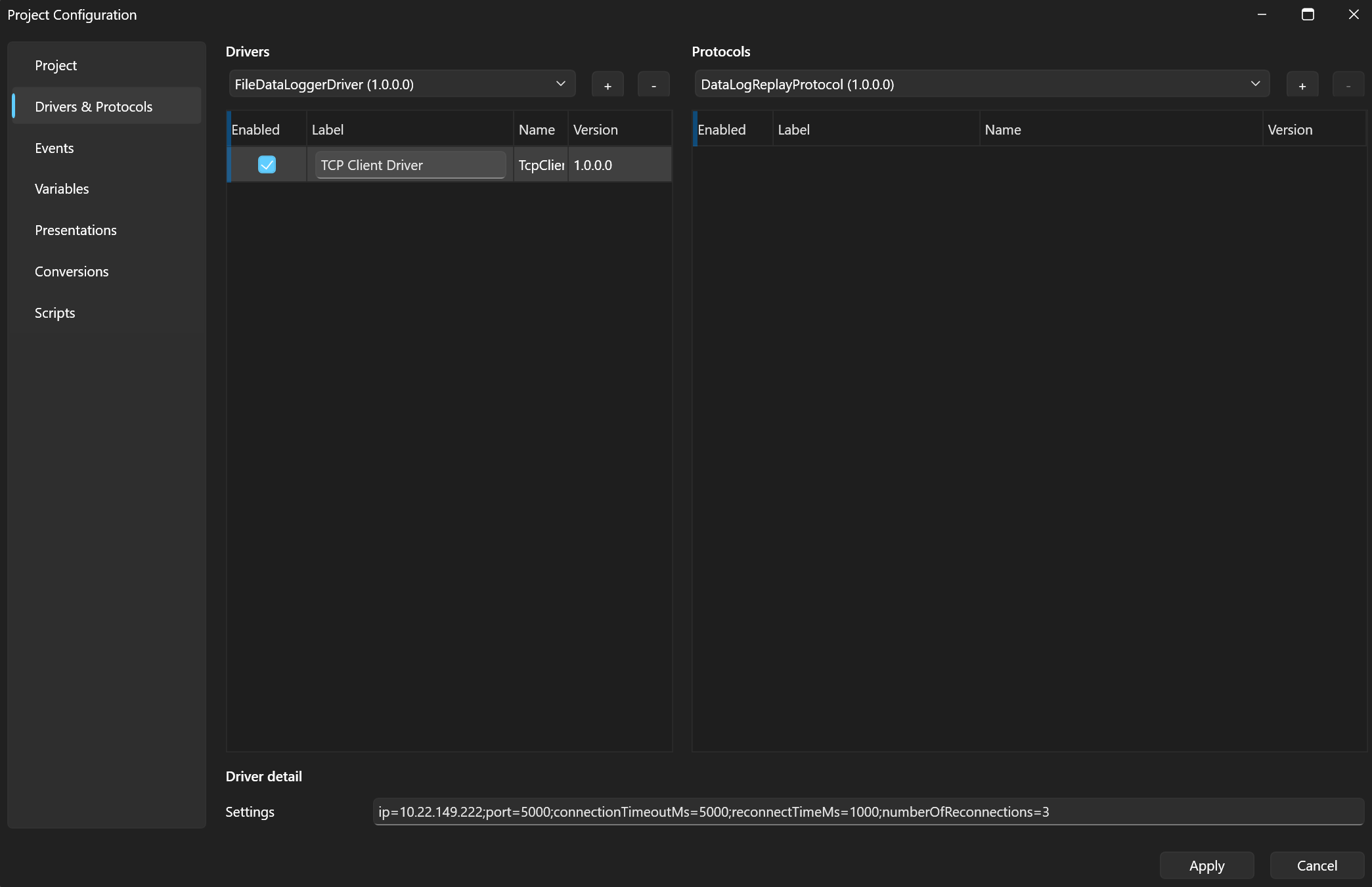Open the FileDataLoggerDriver dropdown

[x=402, y=84]
